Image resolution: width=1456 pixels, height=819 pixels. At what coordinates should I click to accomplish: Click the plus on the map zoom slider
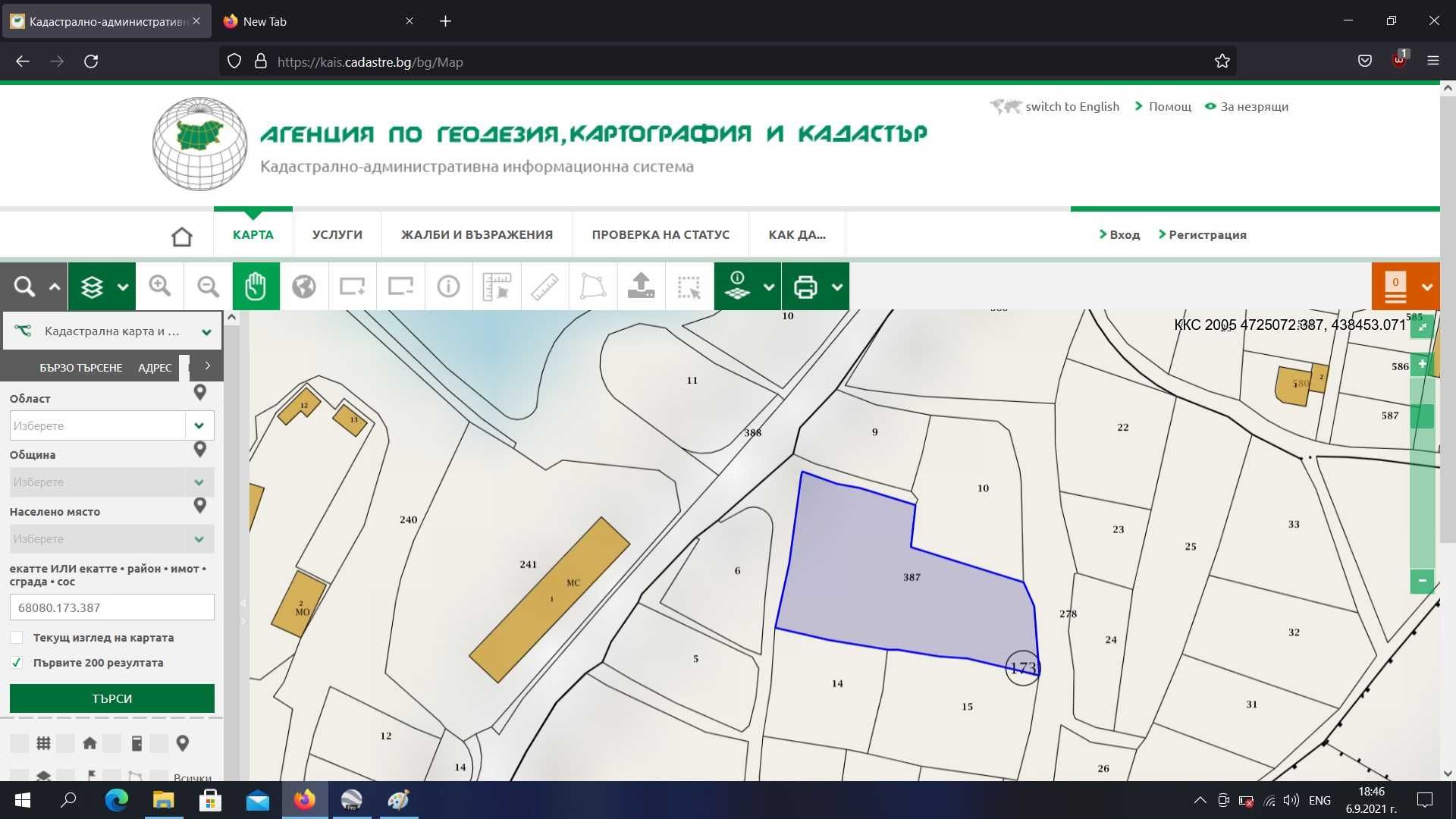pos(1423,364)
